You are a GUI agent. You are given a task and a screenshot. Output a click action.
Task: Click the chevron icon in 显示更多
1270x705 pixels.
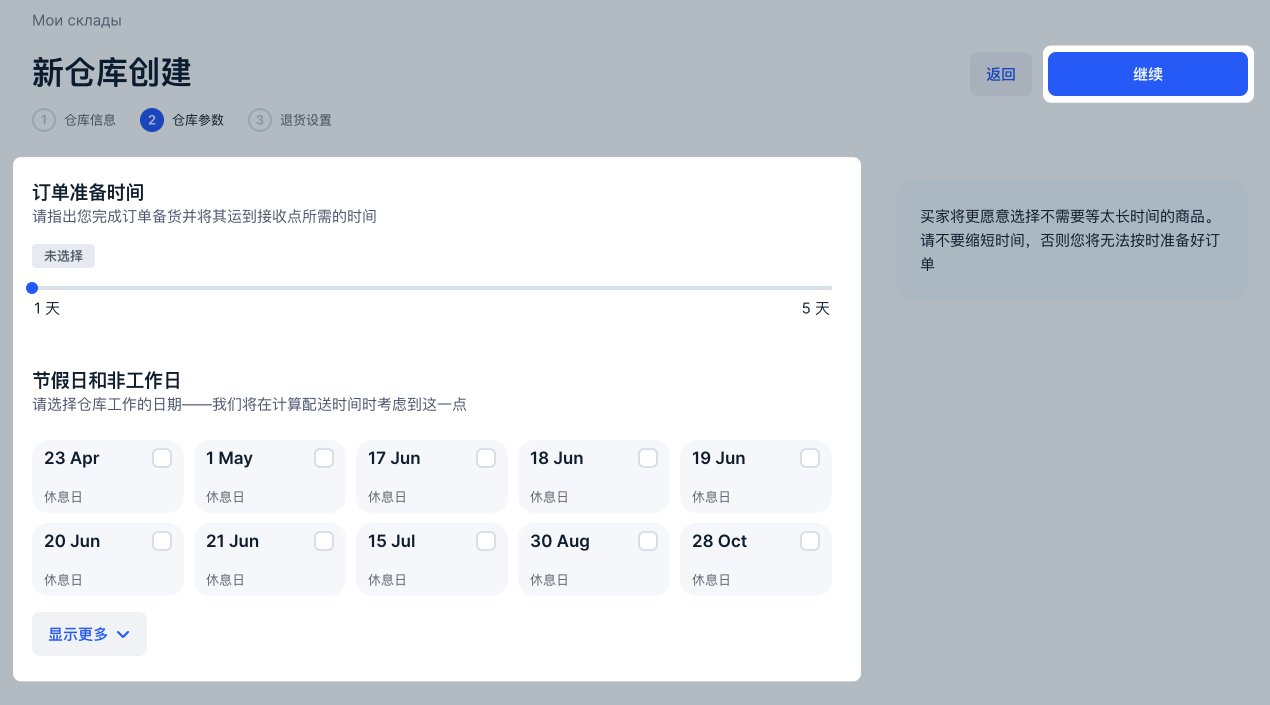point(123,634)
